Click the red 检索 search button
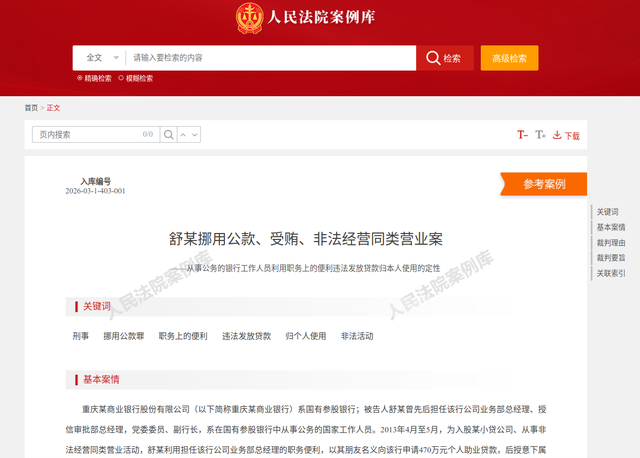Screen dimensions: 640x458 (x=445, y=58)
